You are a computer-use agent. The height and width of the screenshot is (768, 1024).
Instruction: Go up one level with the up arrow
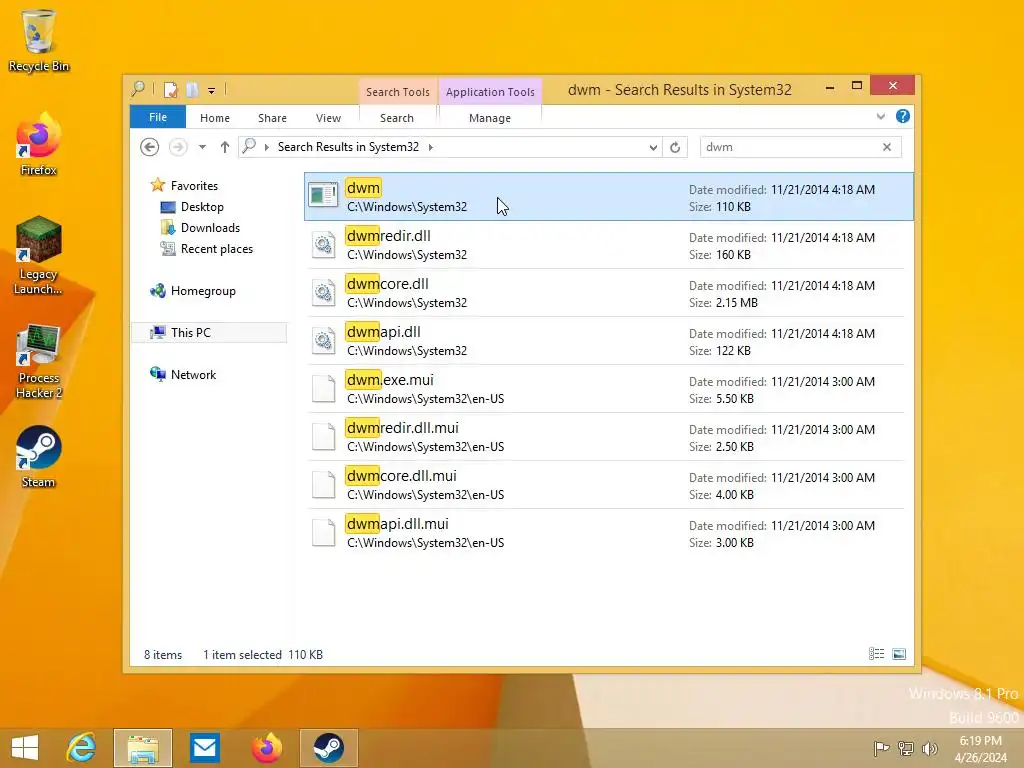(225, 147)
